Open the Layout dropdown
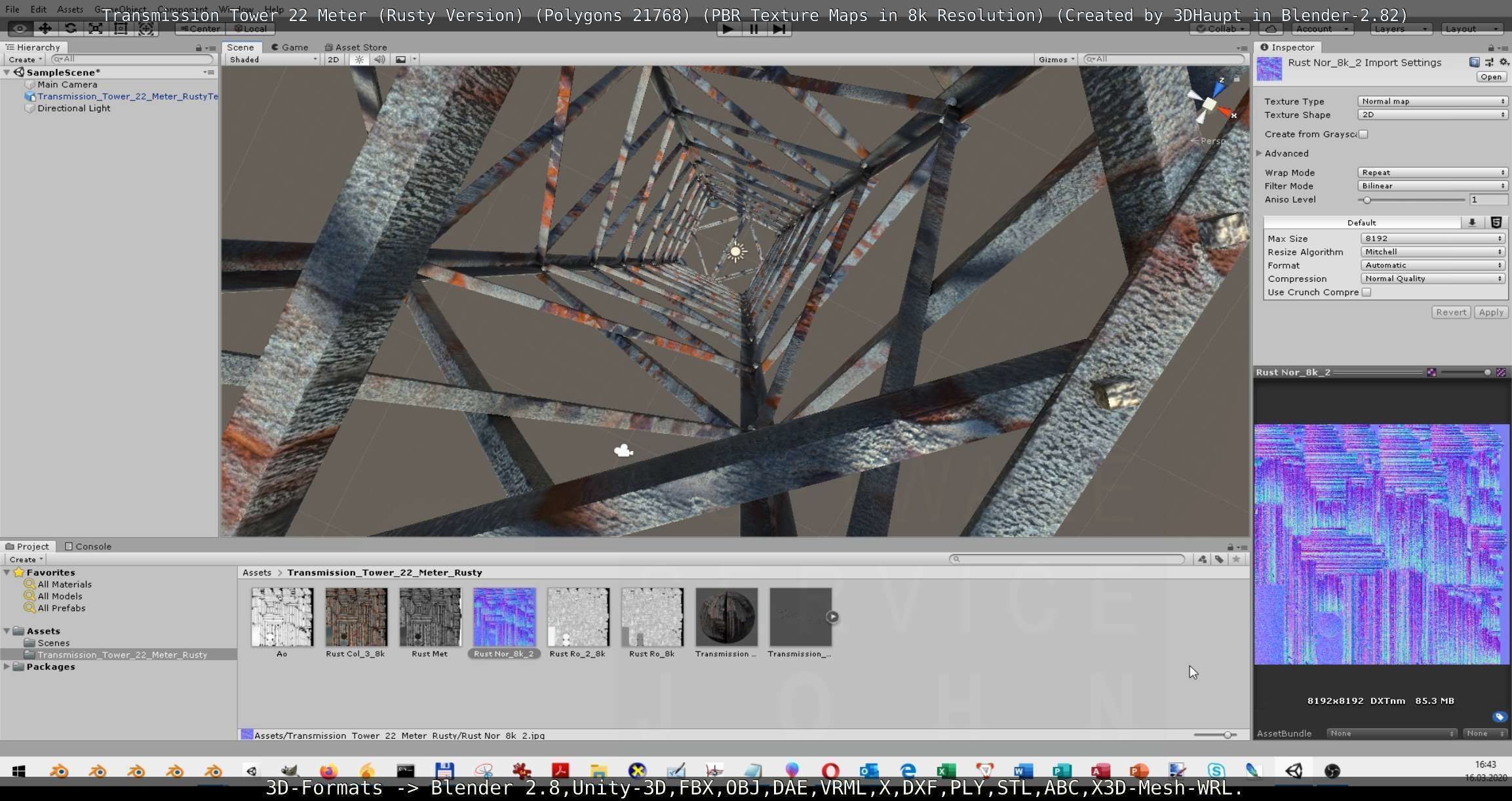This screenshot has height=801, width=1512. pos(1472,29)
